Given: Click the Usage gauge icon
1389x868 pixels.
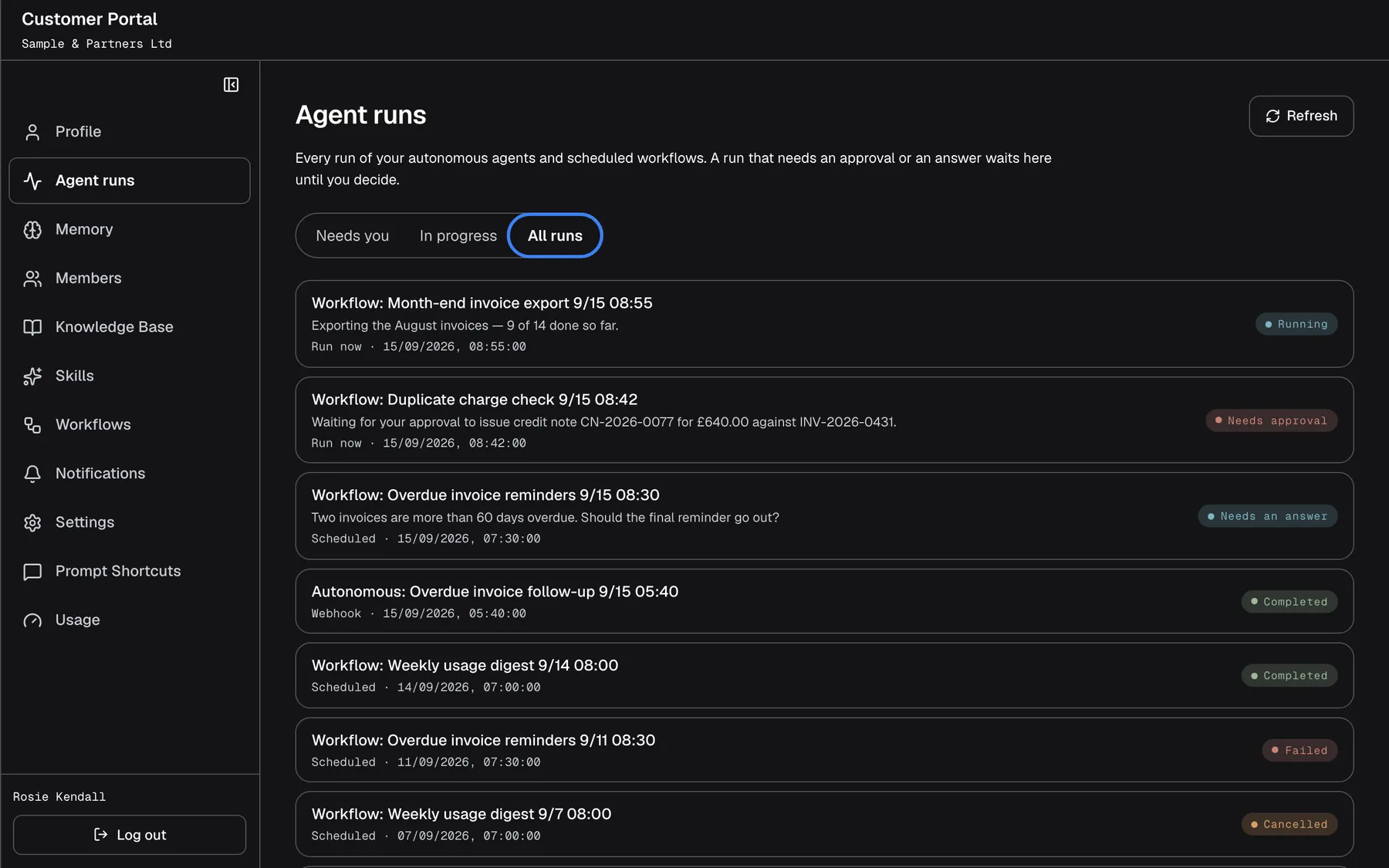Looking at the screenshot, I should click(x=32, y=620).
